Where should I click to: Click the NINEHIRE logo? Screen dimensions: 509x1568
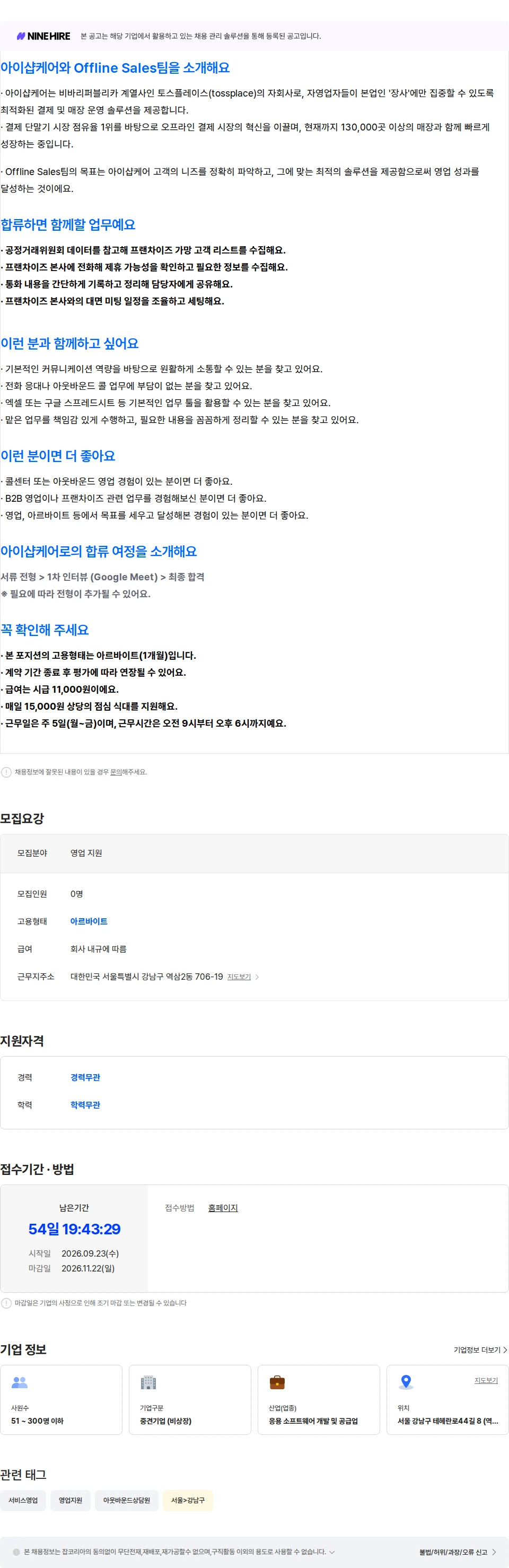pyautogui.click(x=43, y=36)
